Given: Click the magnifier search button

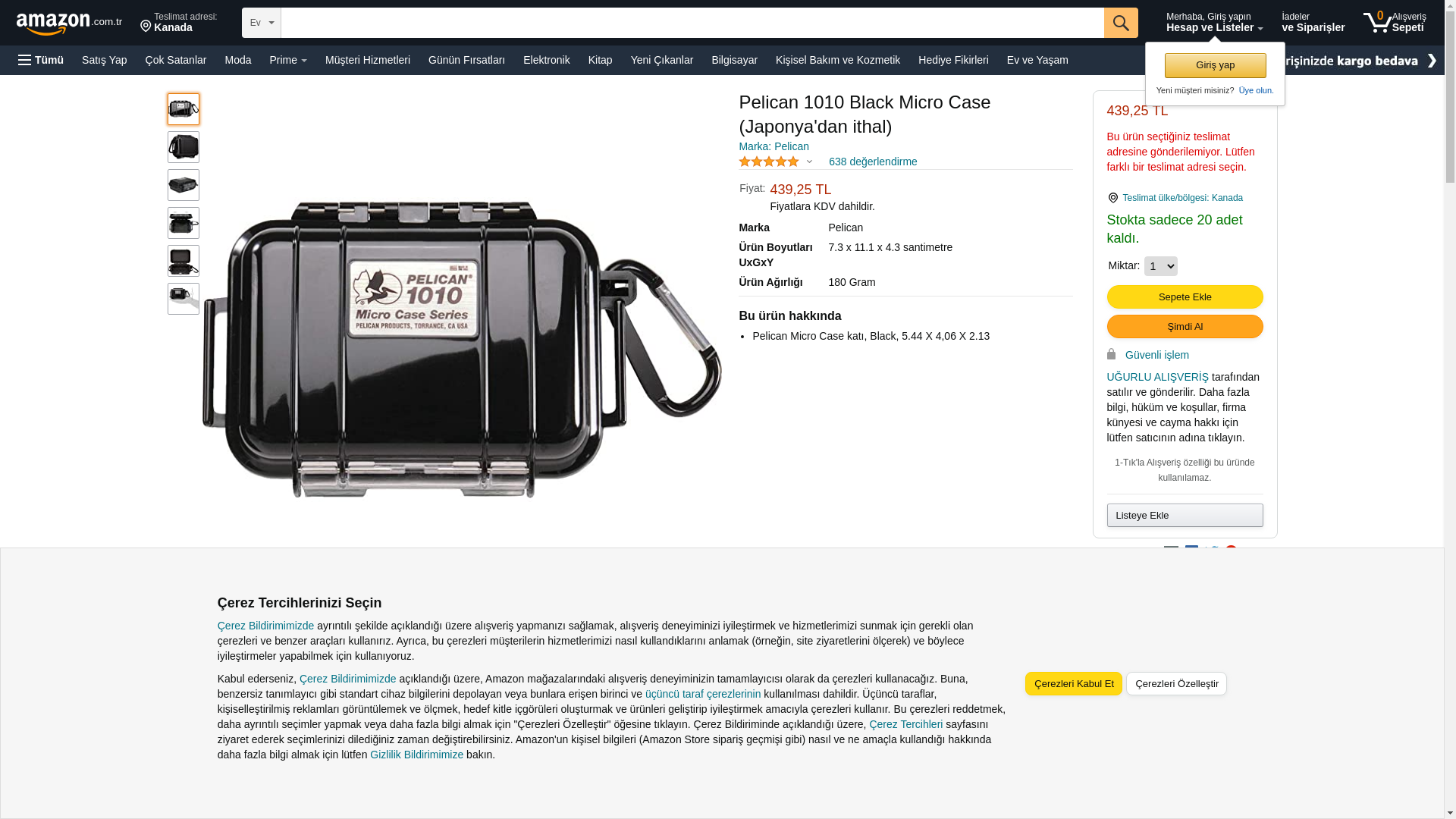Looking at the screenshot, I should 1121,23.
